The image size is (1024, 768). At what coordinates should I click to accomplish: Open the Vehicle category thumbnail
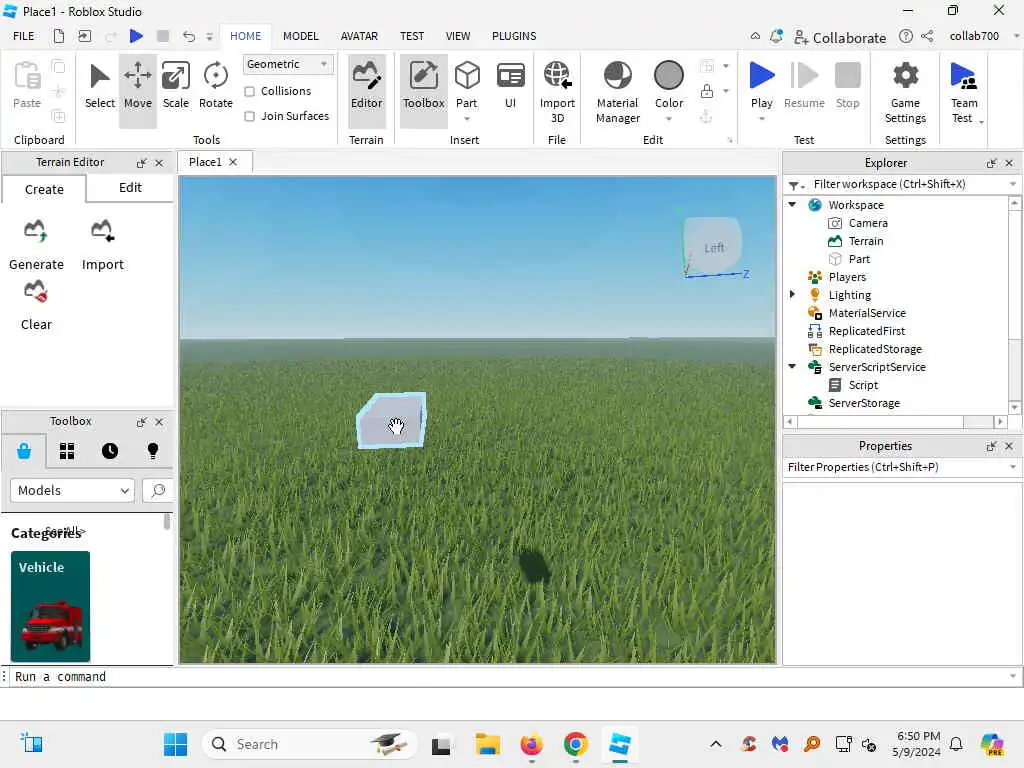coord(50,606)
